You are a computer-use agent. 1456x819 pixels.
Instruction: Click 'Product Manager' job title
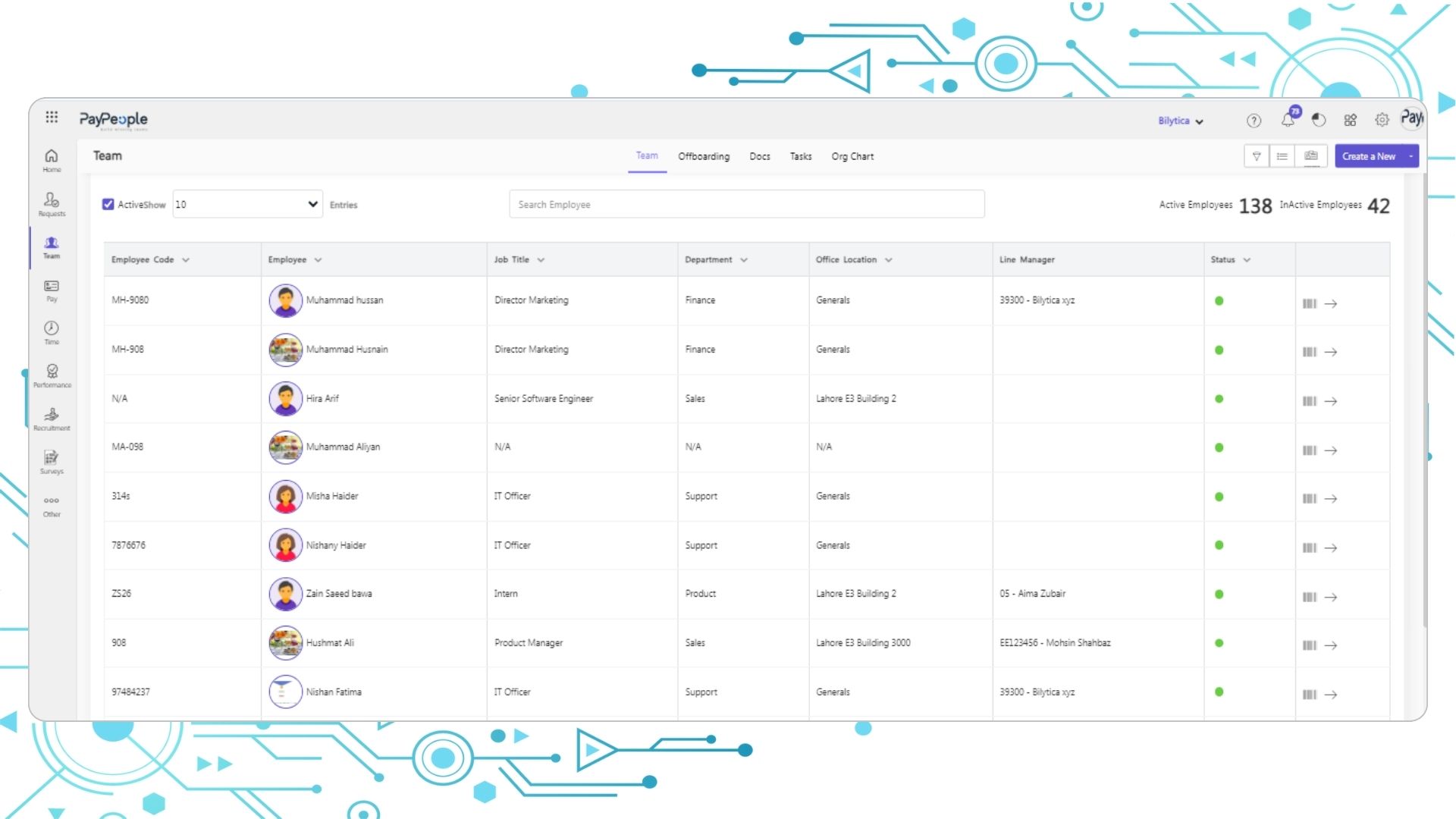(x=529, y=642)
